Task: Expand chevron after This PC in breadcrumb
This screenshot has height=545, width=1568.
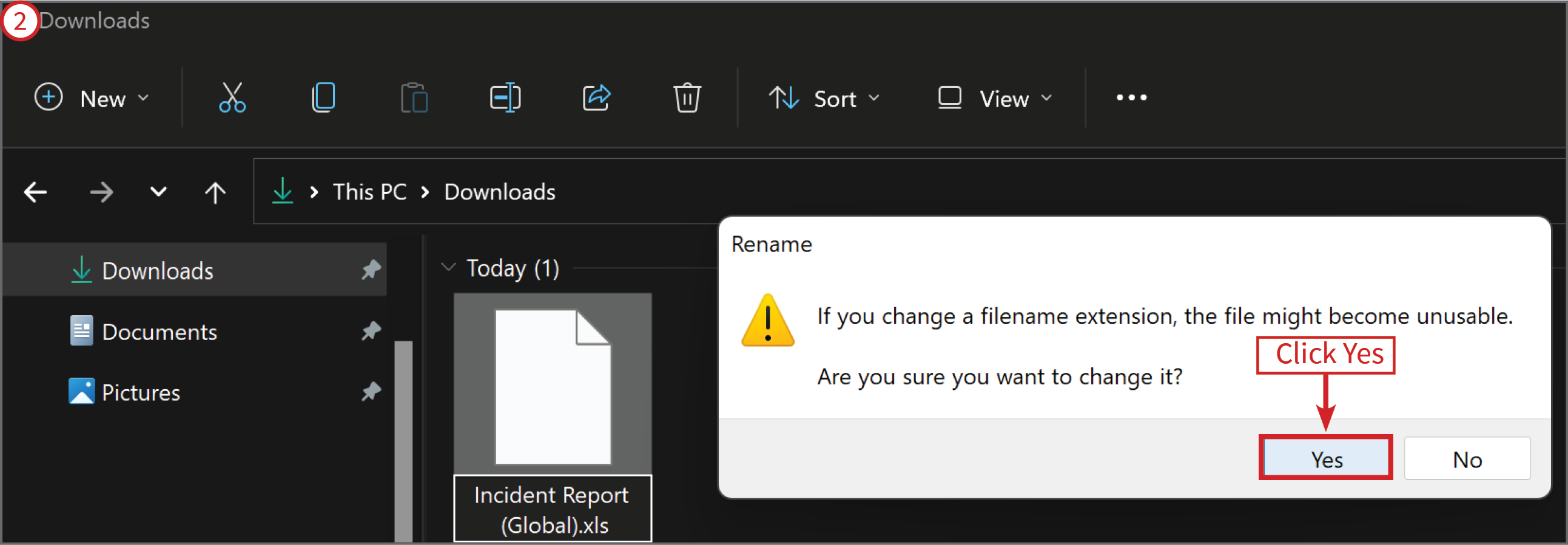Action: point(425,192)
